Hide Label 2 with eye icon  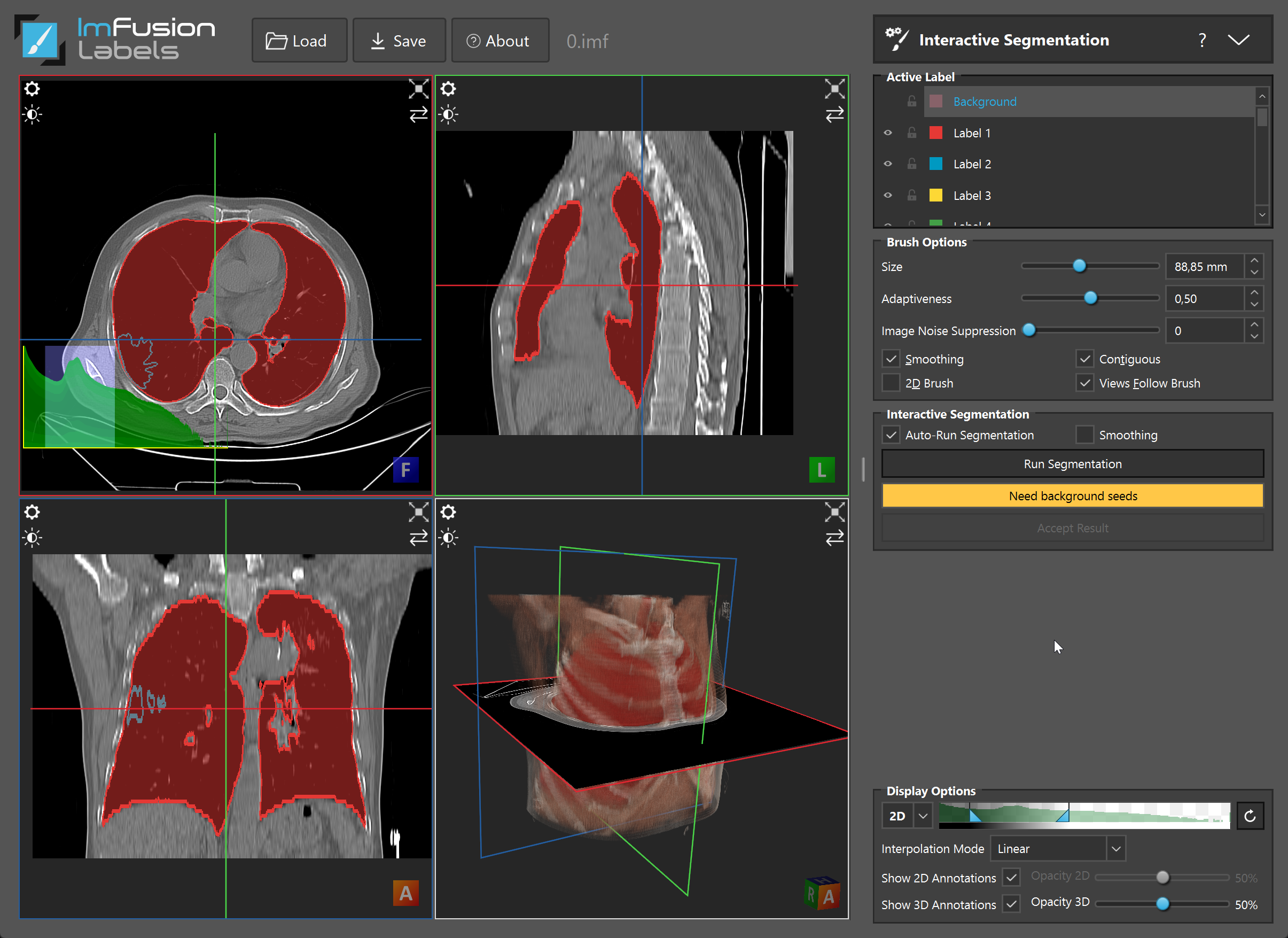tap(888, 164)
